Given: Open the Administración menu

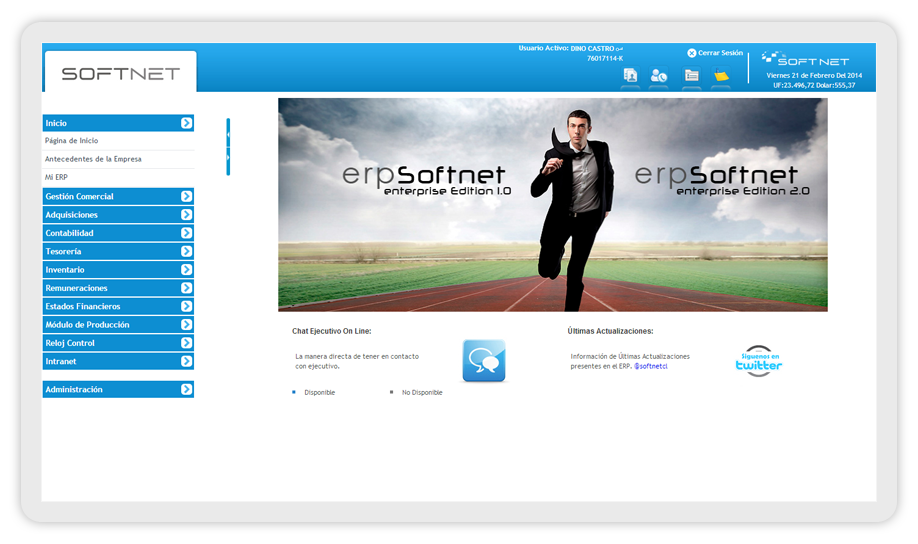Looking at the screenshot, I should [x=118, y=389].
